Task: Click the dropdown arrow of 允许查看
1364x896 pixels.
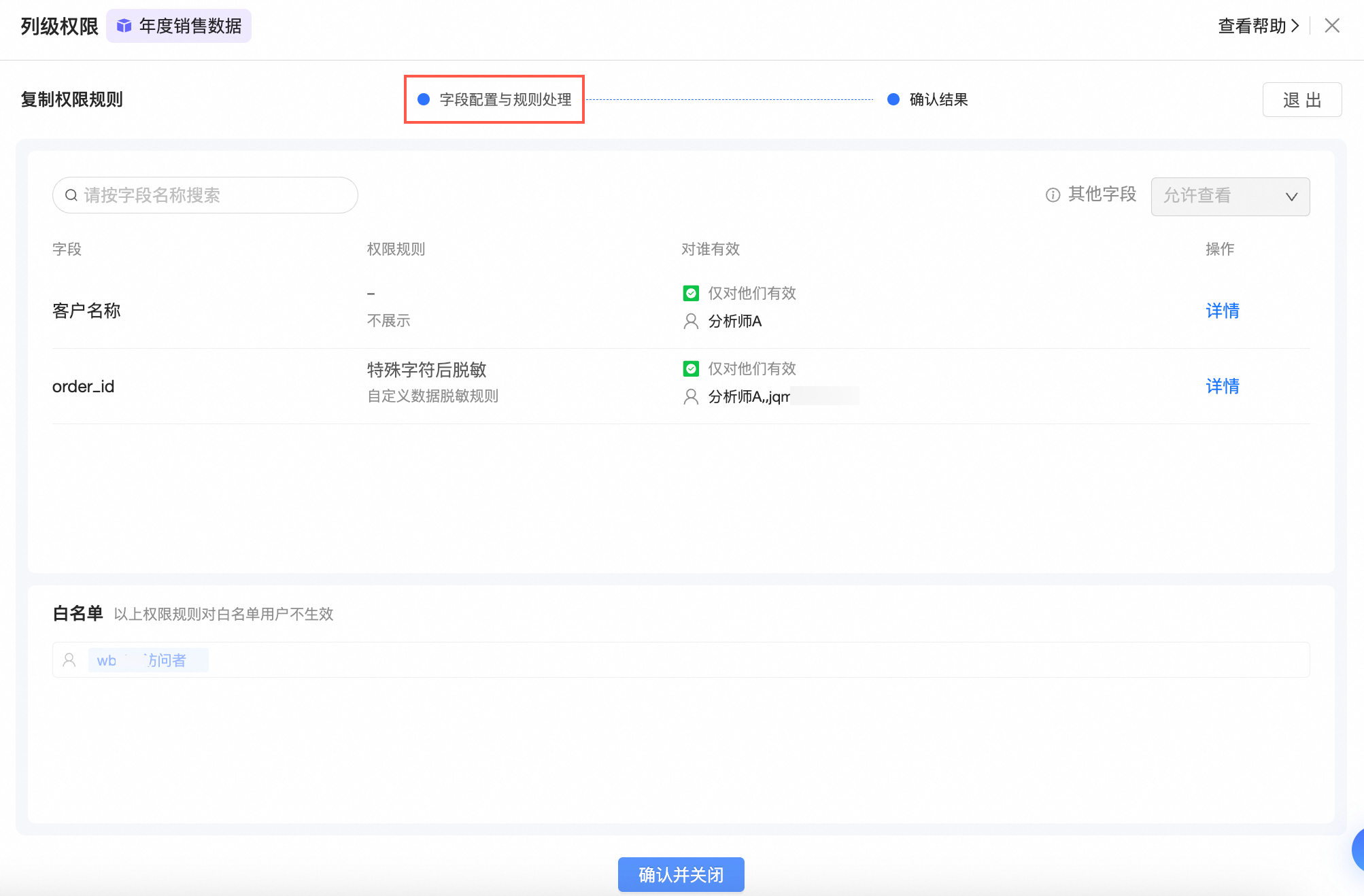Action: tap(1291, 196)
